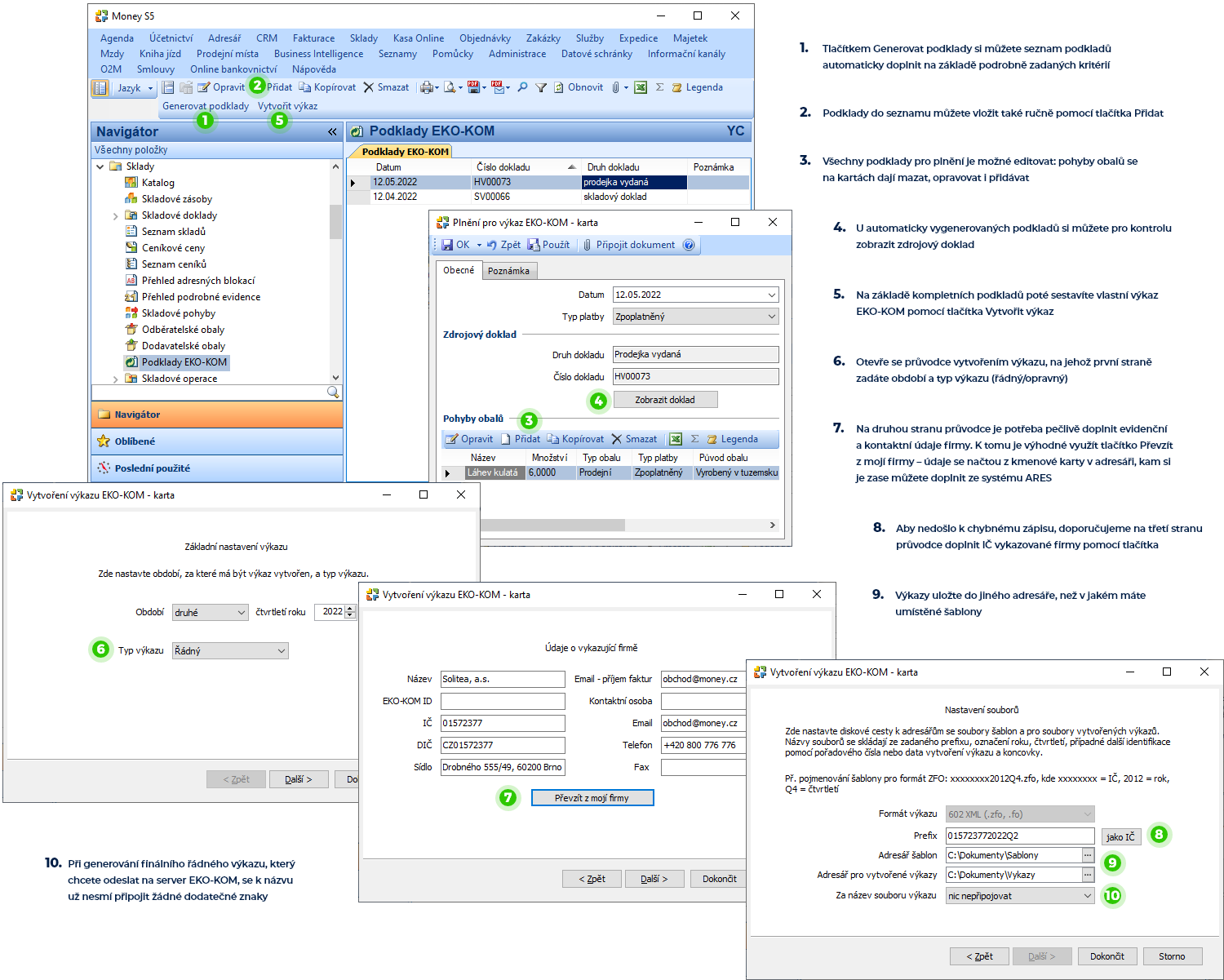Open the Oblíbené section in Navigátor
The width and height of the screenshot is (1224, 980).
[x=217, y=441]
